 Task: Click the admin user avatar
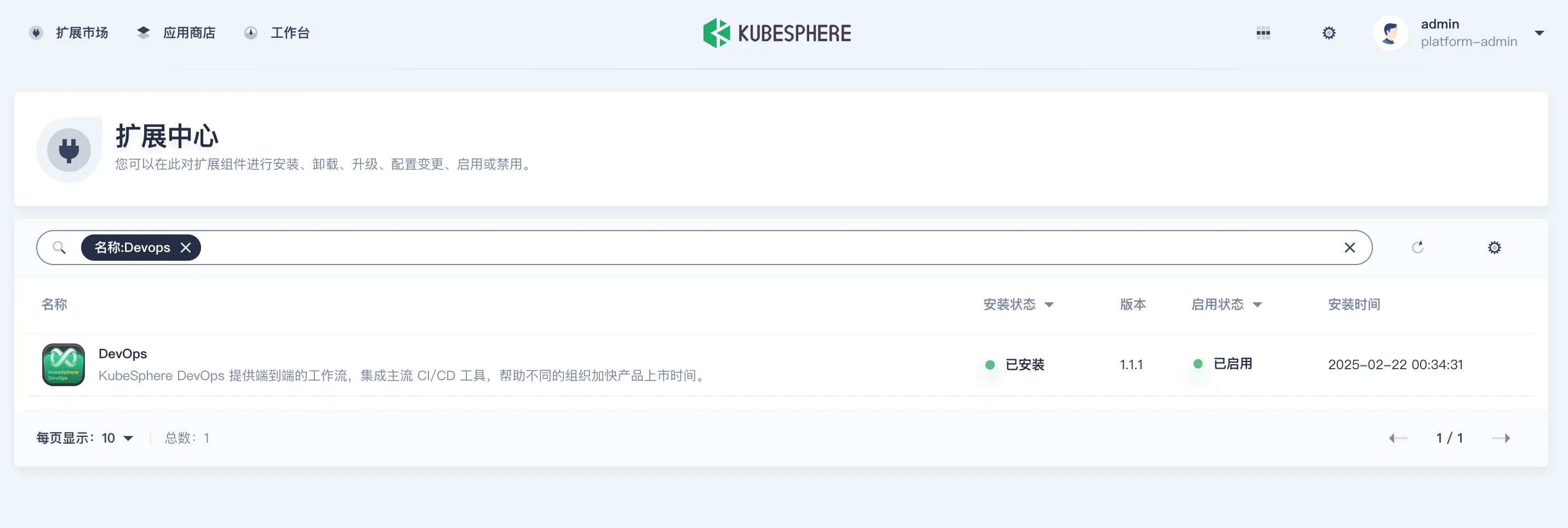point(1390,33)
